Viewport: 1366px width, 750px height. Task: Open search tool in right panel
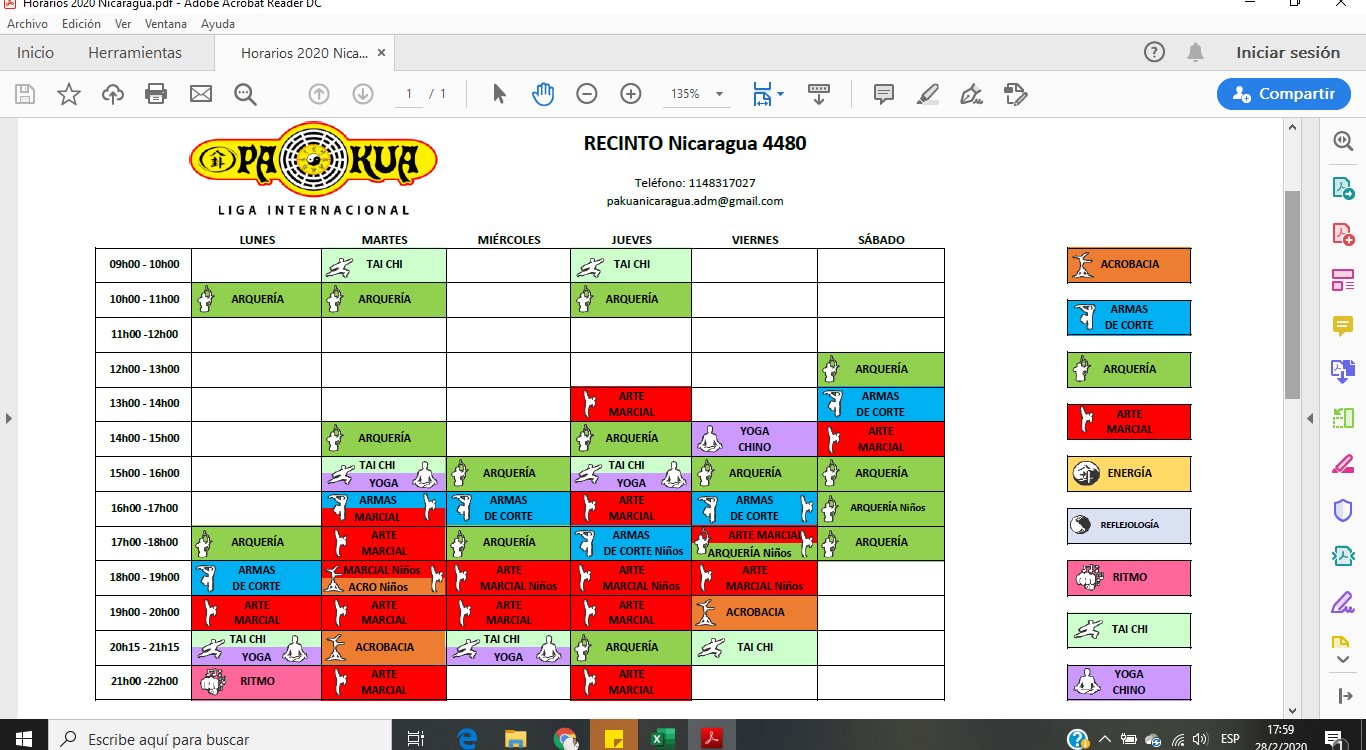click(1342, 141)
